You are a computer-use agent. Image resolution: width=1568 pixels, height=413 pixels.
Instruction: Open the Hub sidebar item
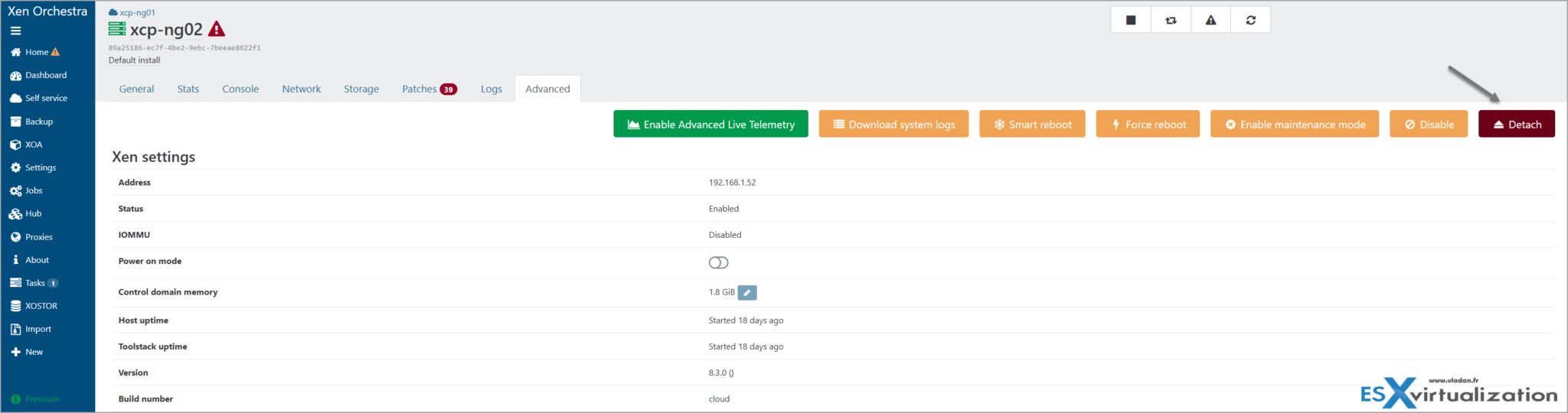33,214
